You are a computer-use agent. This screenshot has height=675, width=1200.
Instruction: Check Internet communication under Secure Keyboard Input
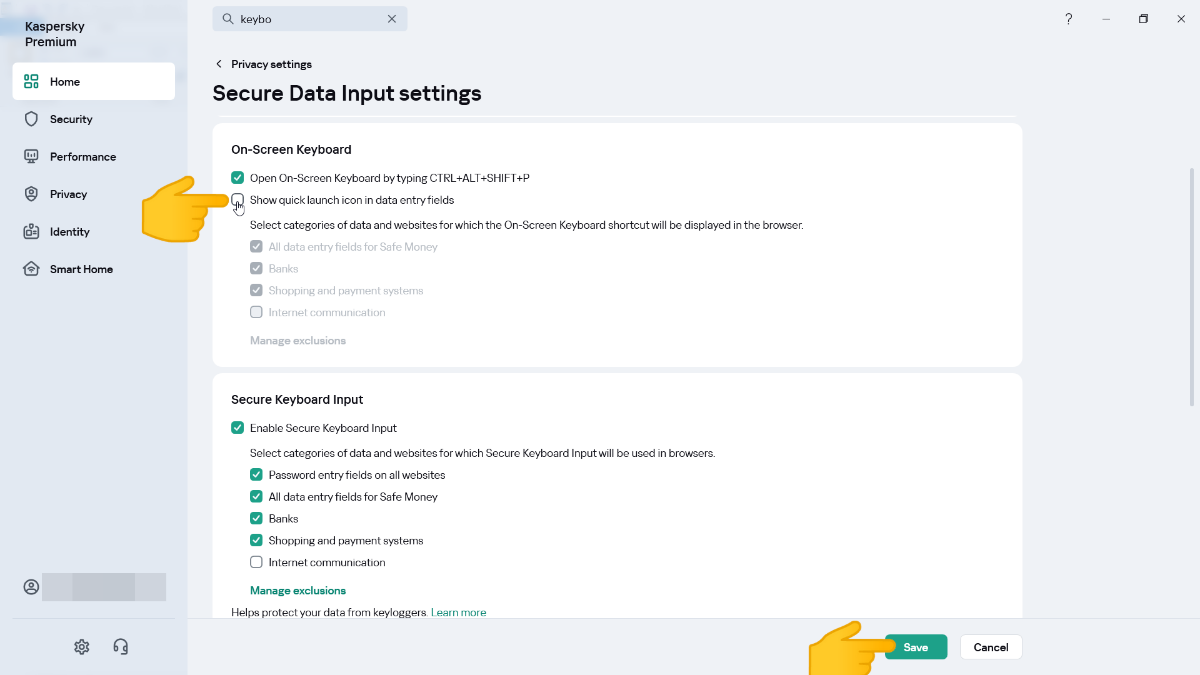tap(256, 562)
